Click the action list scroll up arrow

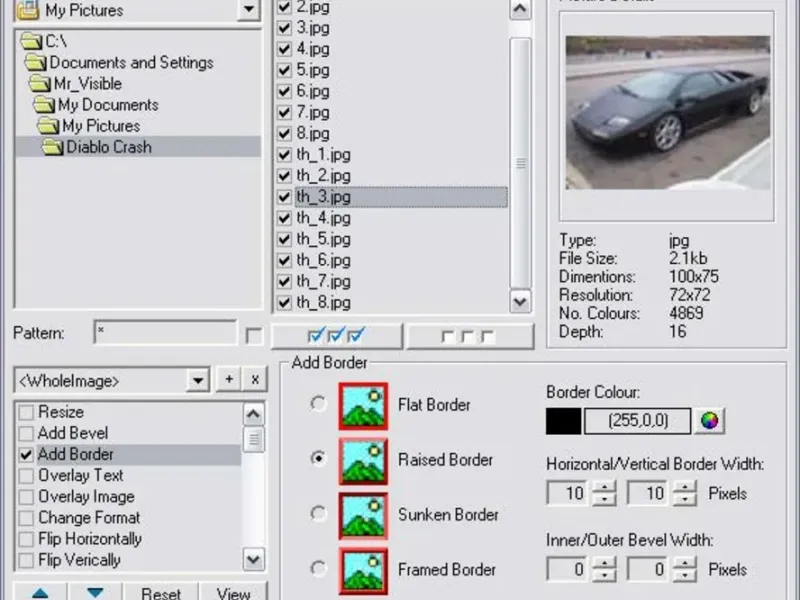pos(254,414)
